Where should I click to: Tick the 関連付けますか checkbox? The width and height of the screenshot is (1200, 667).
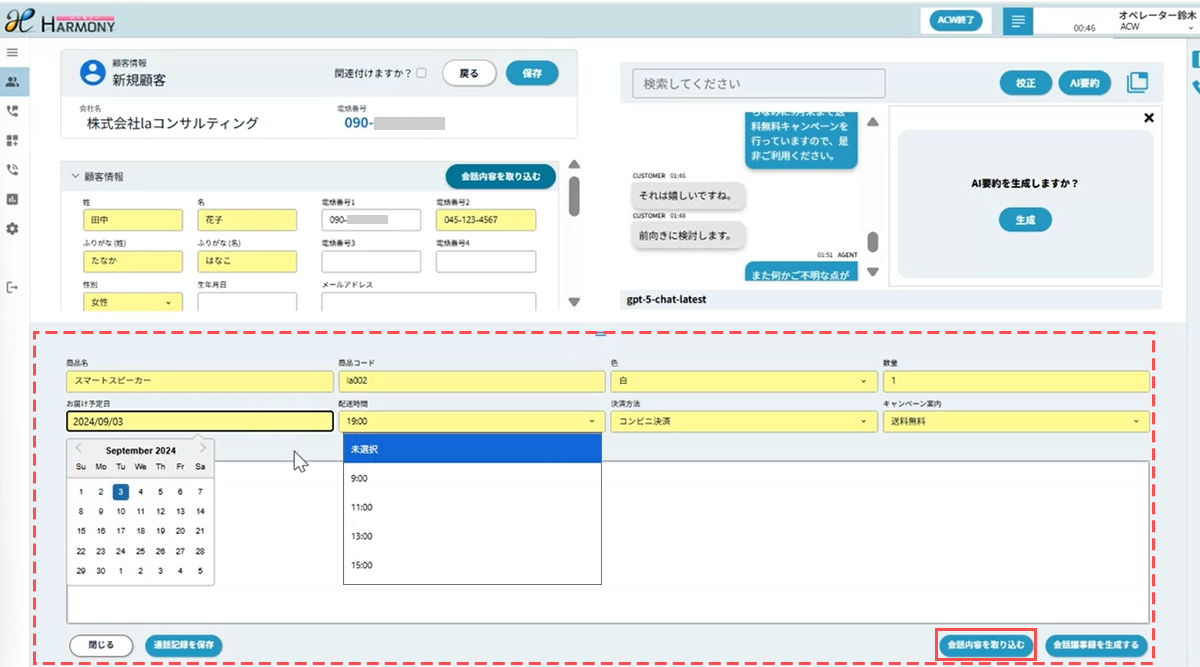[x=421, y=73]
